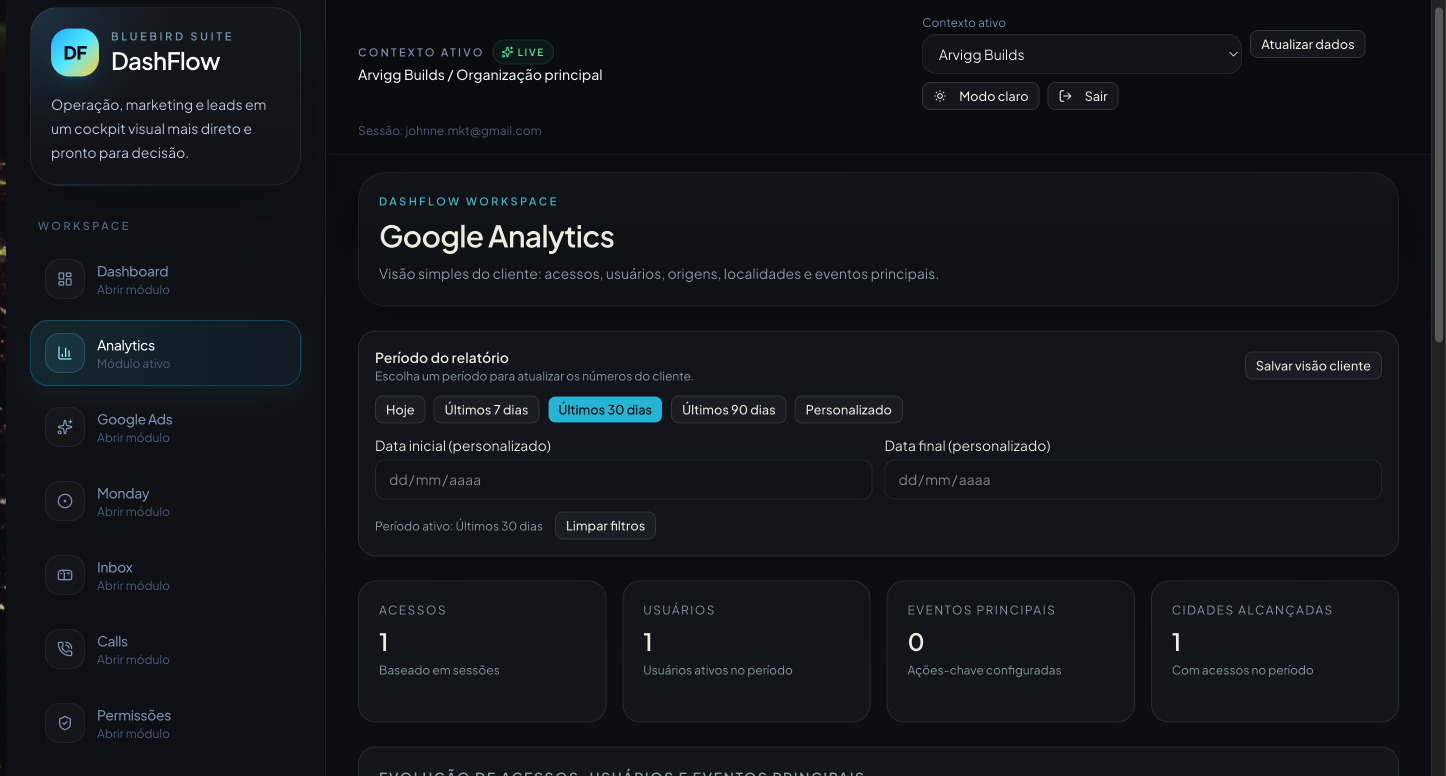Click 'Baseado em sessões' caption
The image size is (1446, 776).
tap(439, 670)
